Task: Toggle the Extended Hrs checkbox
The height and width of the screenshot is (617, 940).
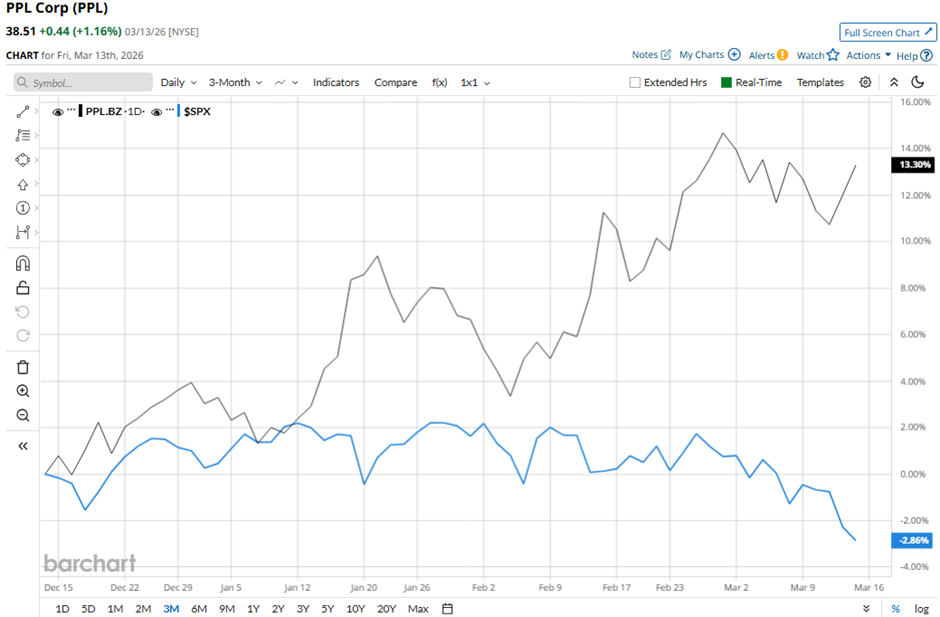Action: pyautogui.click(x=635, y=83)
